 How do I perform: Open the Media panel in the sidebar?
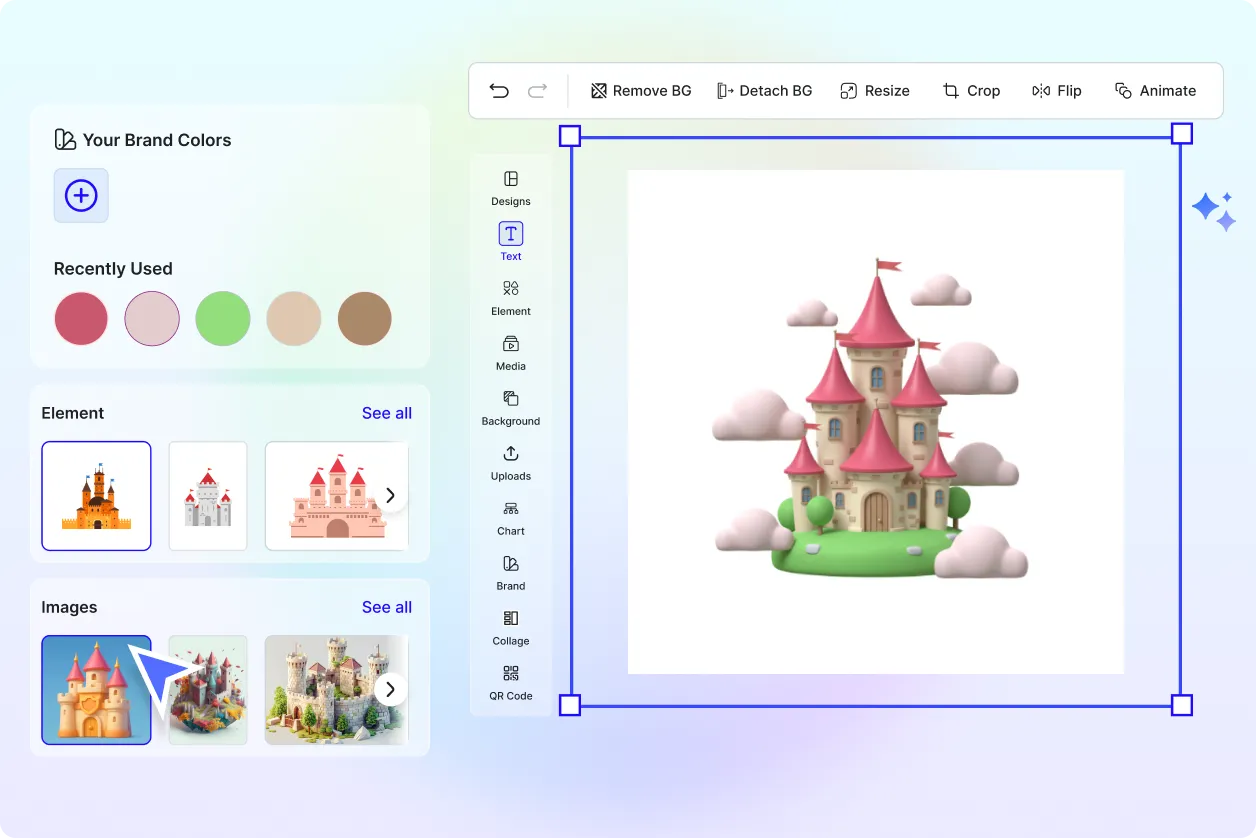click(510, 355)
